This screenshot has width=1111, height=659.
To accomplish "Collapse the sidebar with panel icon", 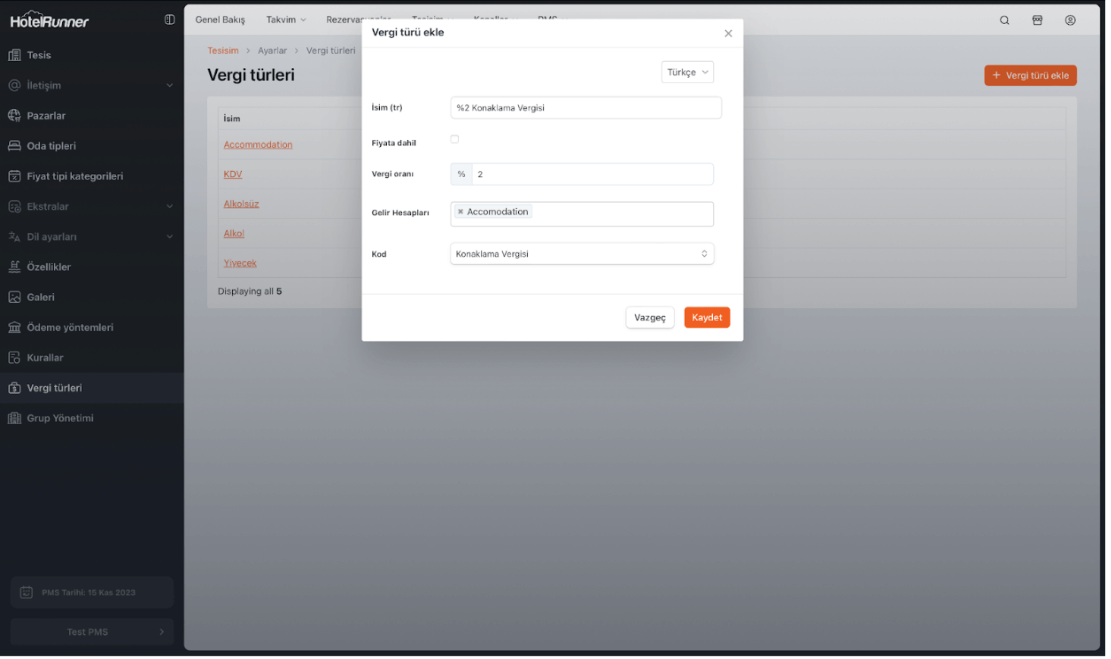I will point(169,20).
